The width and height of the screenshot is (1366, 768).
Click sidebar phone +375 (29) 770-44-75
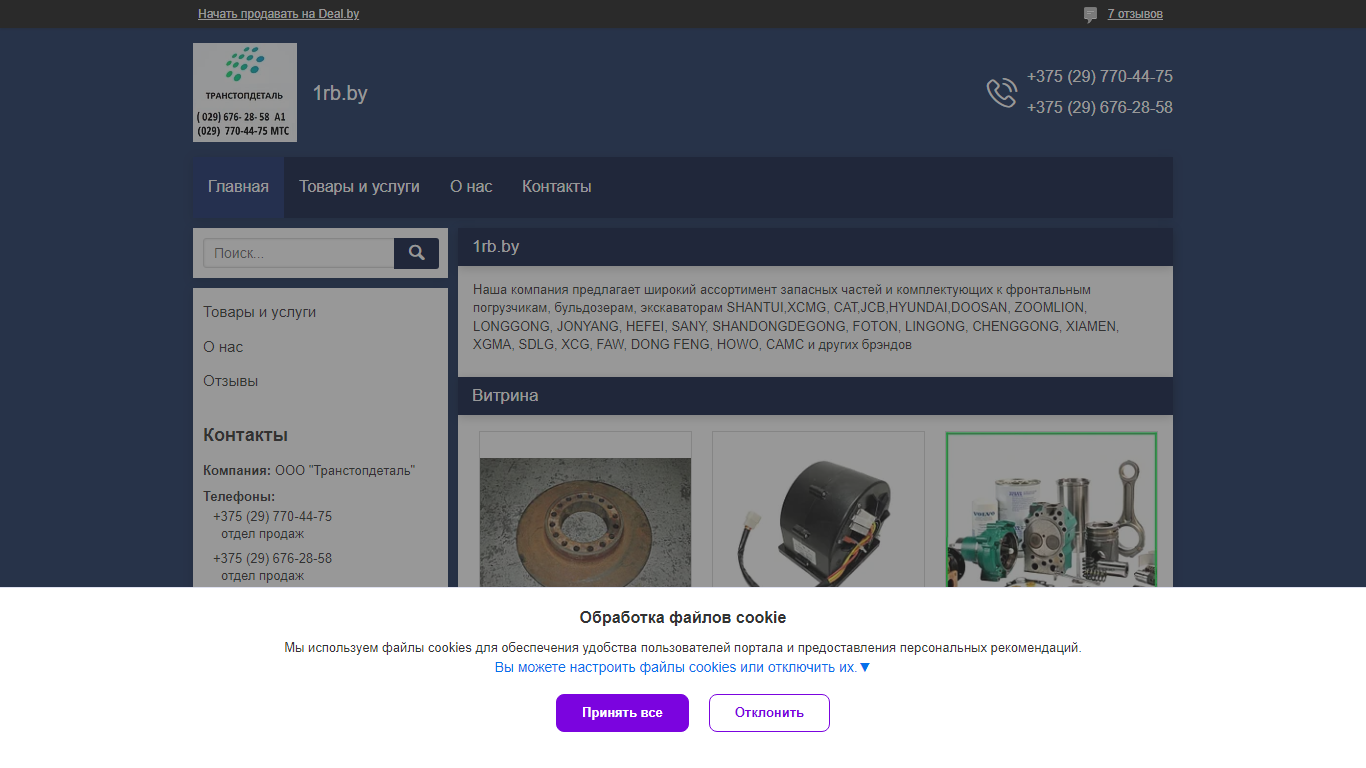click(x=272, y=517)
